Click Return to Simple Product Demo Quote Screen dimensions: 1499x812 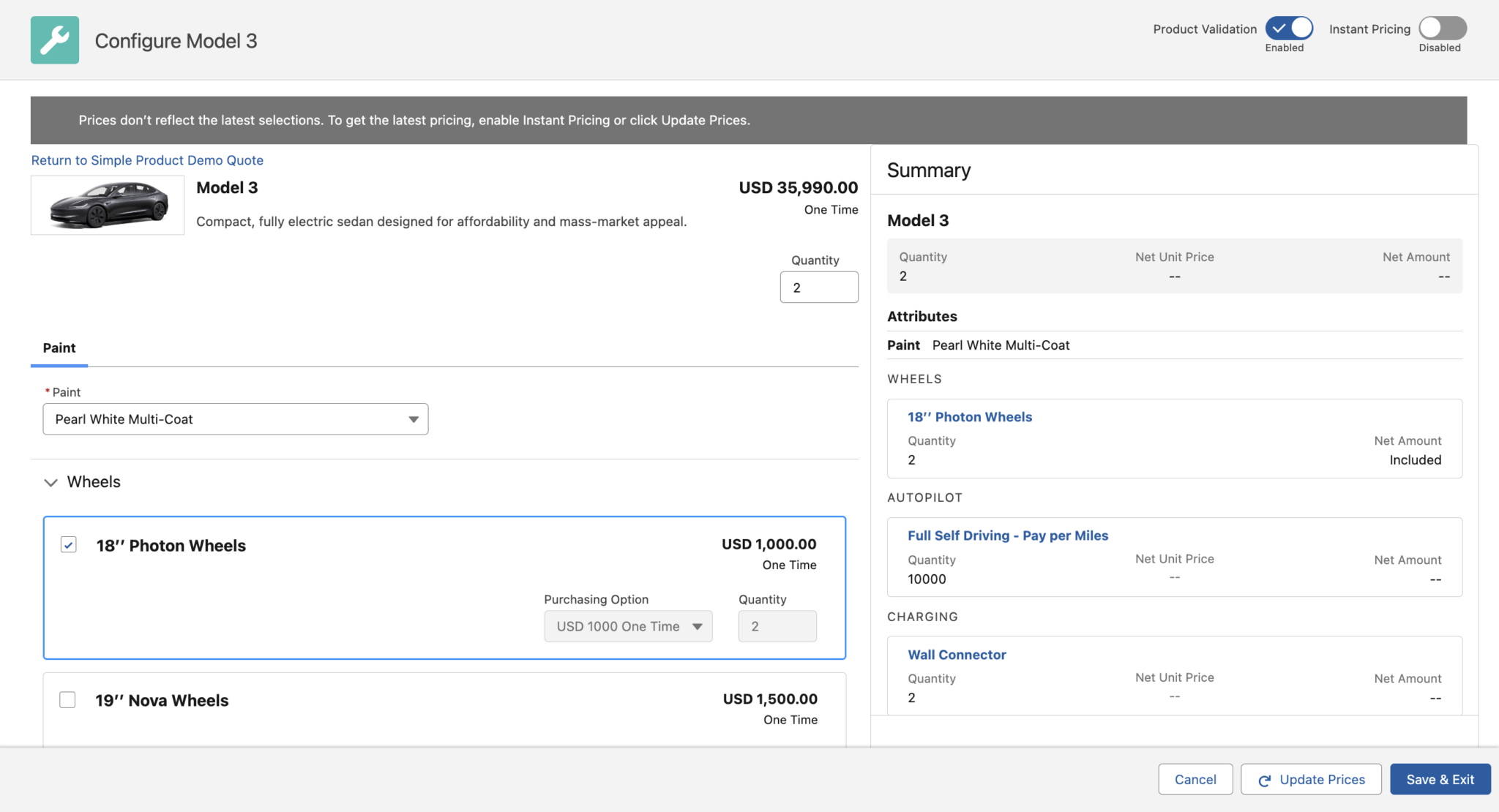pos(146,160)
